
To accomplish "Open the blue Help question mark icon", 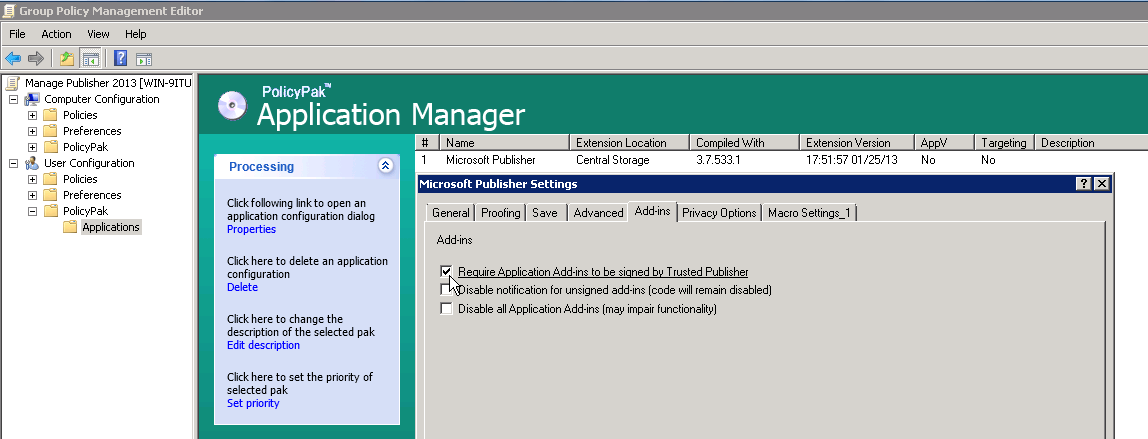I will (121, 59).
